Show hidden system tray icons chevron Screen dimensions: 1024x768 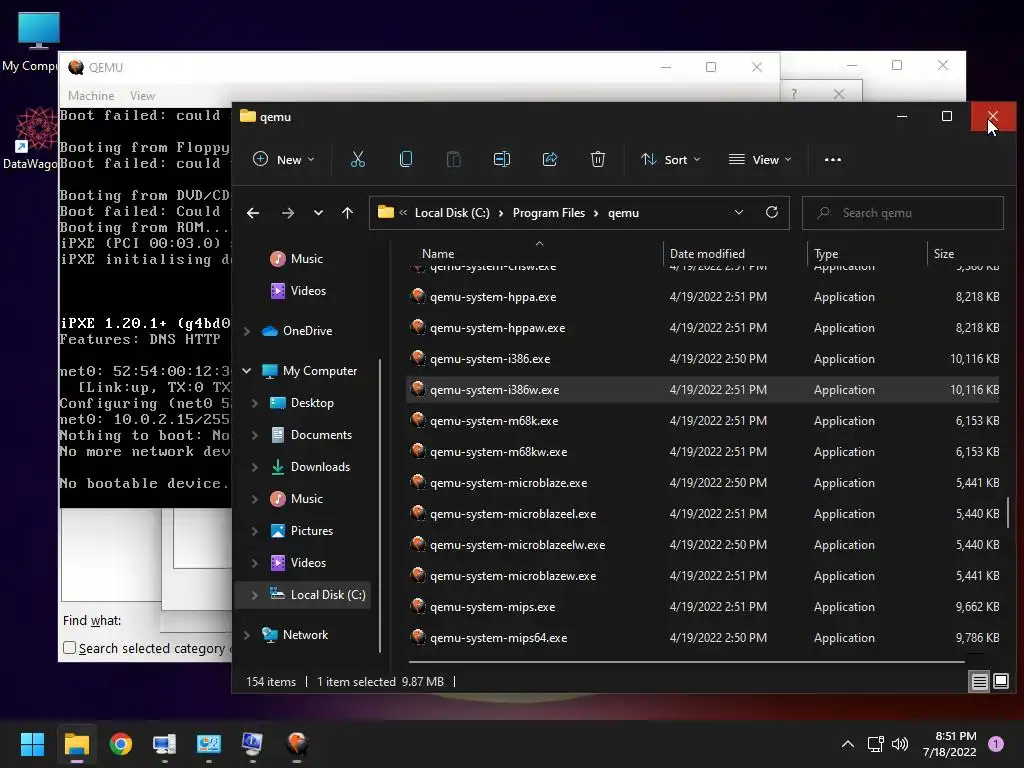point(848,744)
